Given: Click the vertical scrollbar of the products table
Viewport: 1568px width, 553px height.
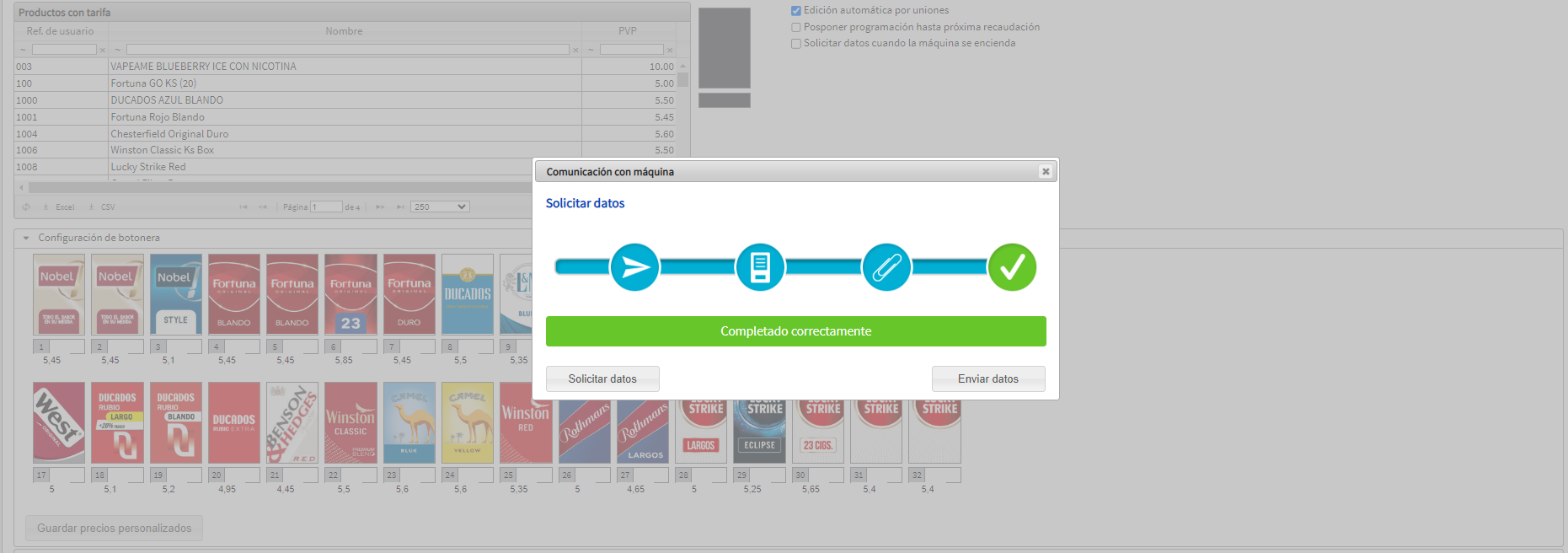Looking at the screenshot, I should [682, 80].
